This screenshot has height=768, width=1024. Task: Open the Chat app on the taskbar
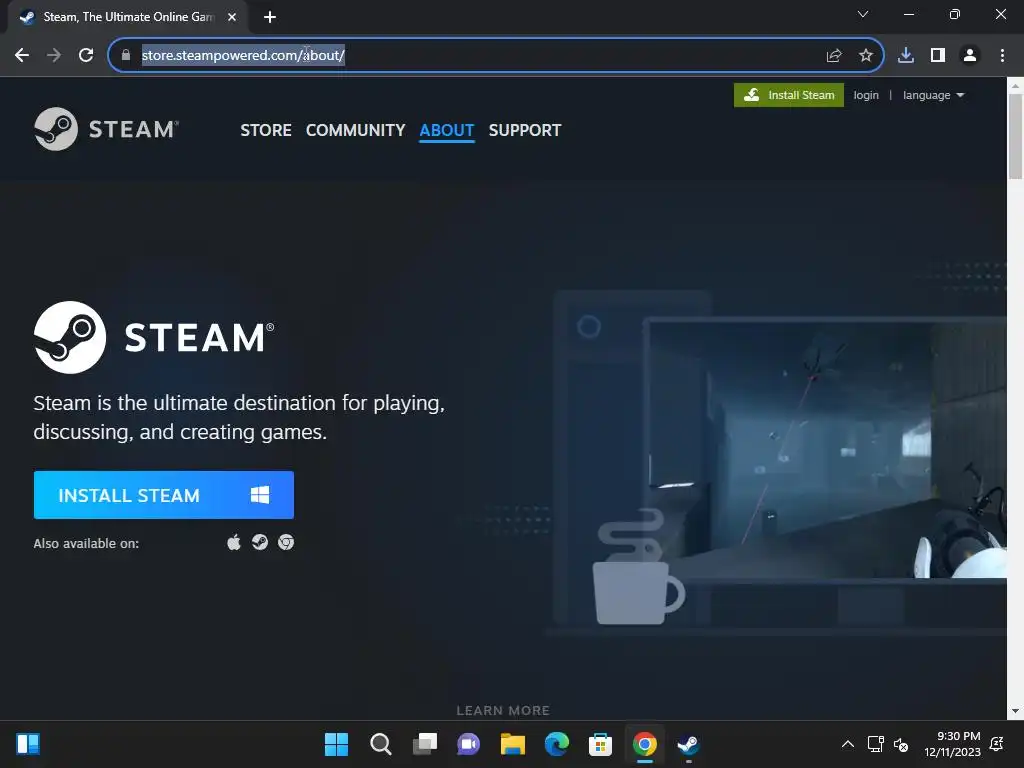468,744
